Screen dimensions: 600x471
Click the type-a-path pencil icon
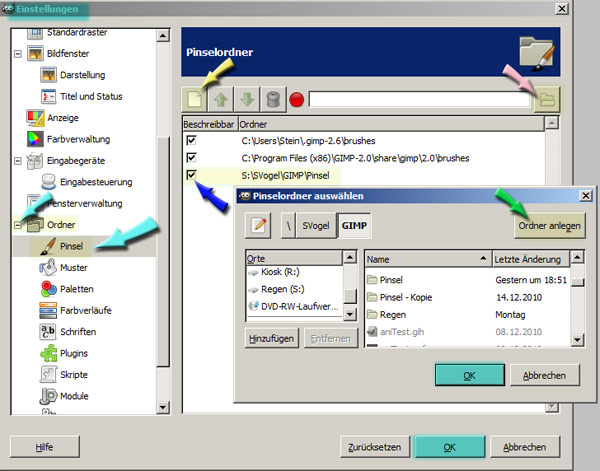click(x=260, y=226)
